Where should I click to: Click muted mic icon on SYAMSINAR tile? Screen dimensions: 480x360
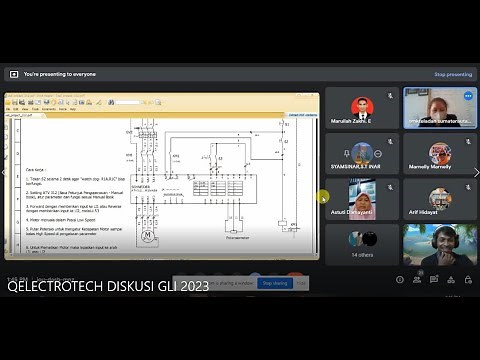390,142
